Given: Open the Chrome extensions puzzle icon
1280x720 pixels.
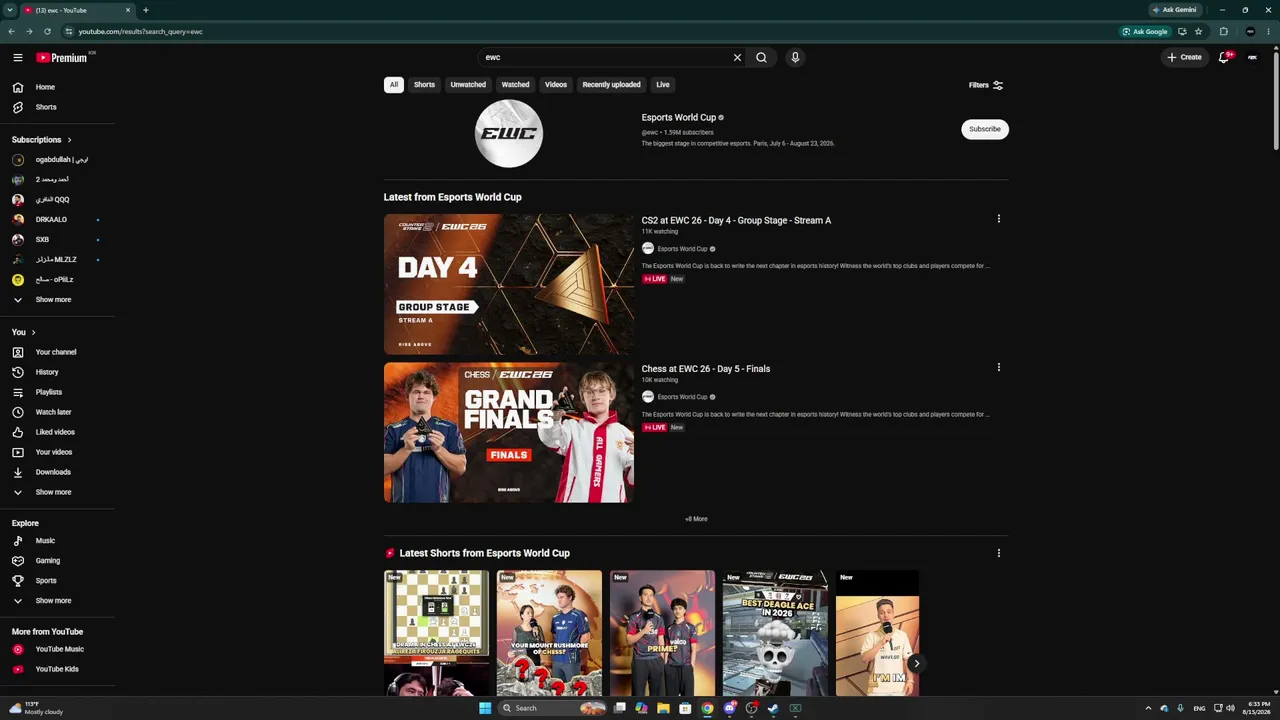Looking at the screenshot, I should coord(1223,32).
